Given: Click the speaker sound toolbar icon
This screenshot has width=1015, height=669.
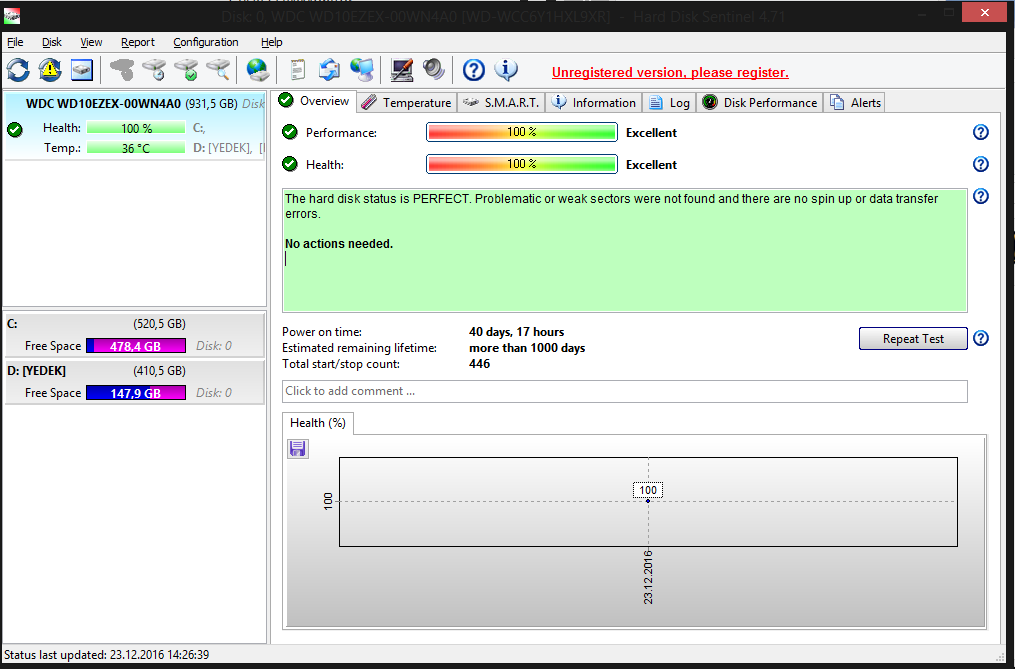Looking at the screenshot, I should (433, 70).
